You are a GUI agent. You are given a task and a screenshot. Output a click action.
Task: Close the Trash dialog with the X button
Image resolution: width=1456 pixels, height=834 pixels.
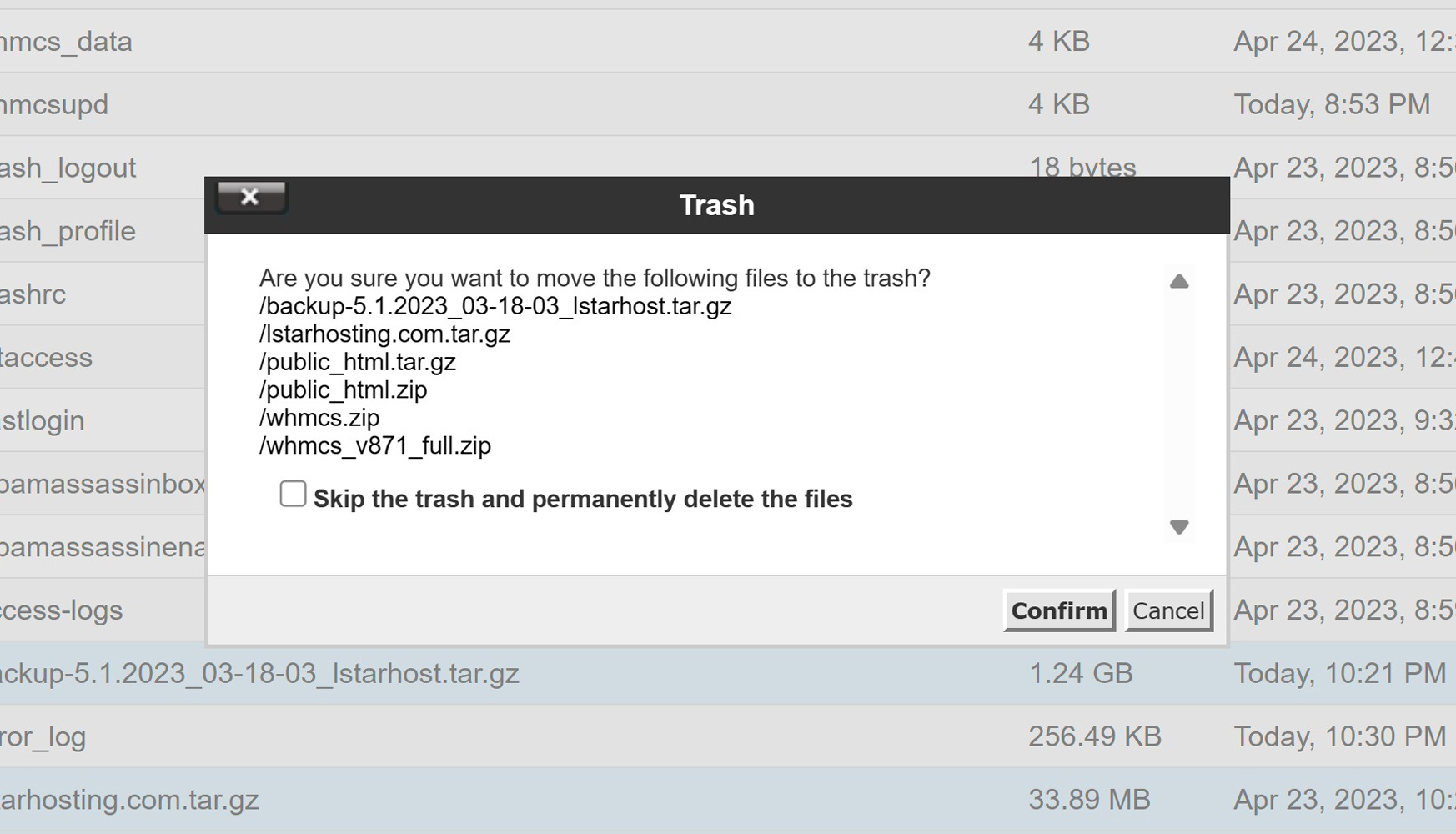click(x=251, y=198)
